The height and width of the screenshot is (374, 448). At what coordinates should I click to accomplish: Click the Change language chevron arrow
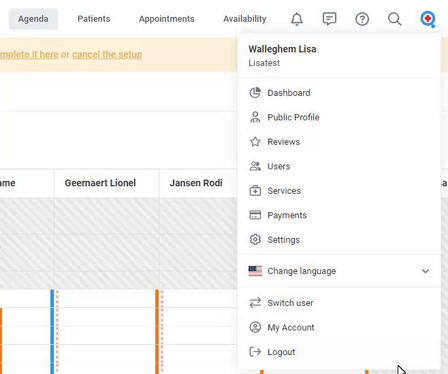tap(425, 271)
